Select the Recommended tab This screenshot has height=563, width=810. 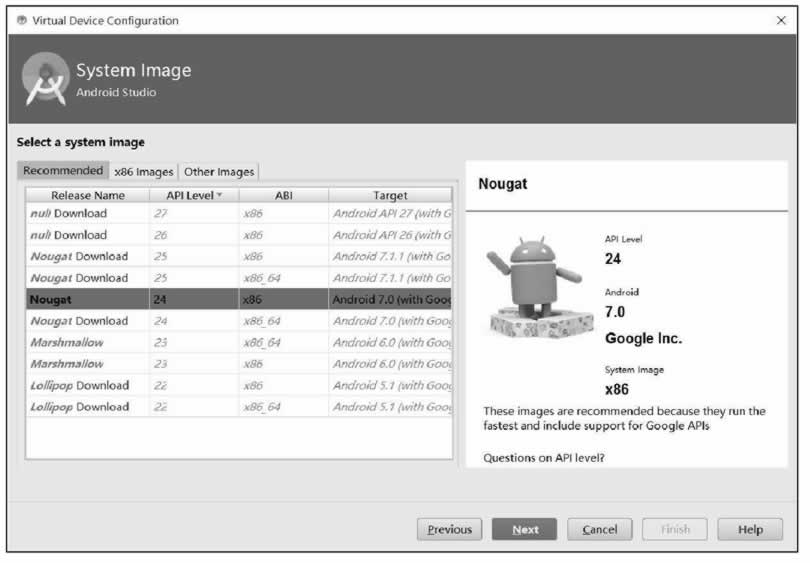pos(63,171)
